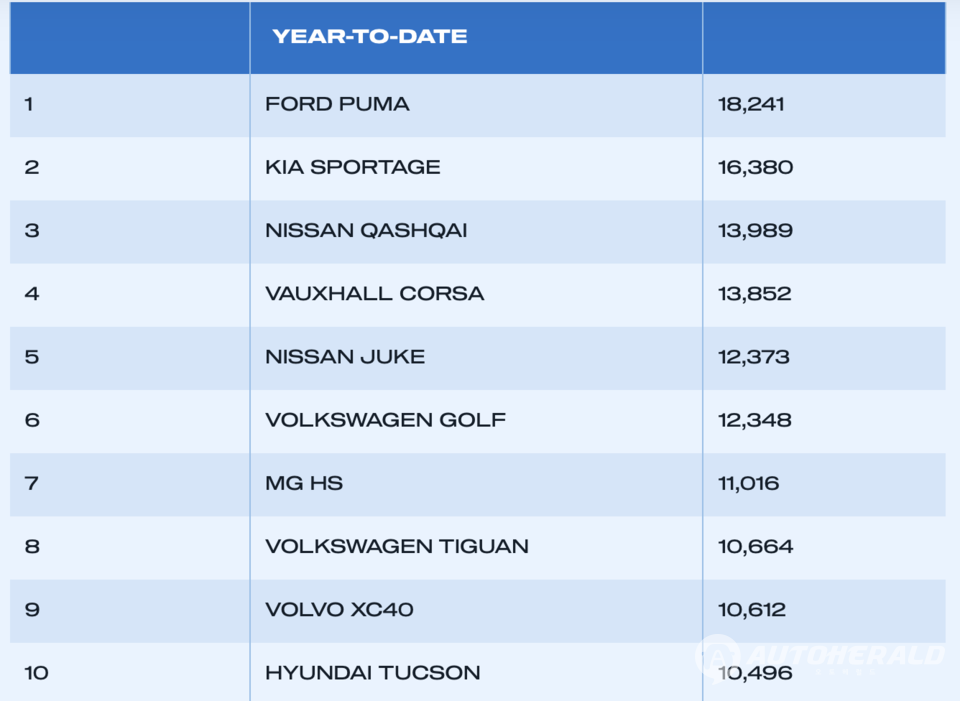The image size is (960, 701).
Task: Click rank number 2 beside Kia Sportage
Action: [32, 167]
